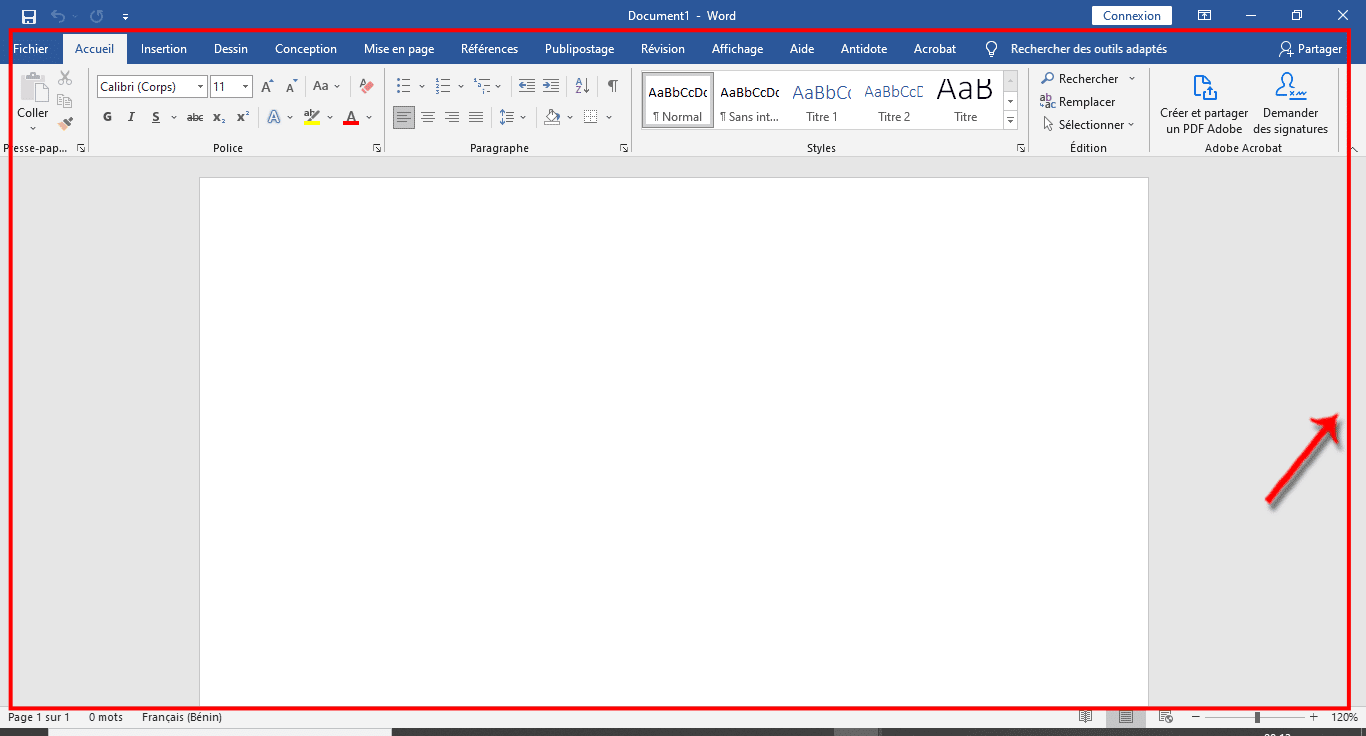Screen dimensions: 1366x736
Task: Click Créer et partager un PDF Adobe
Action: click(1204, 104)
